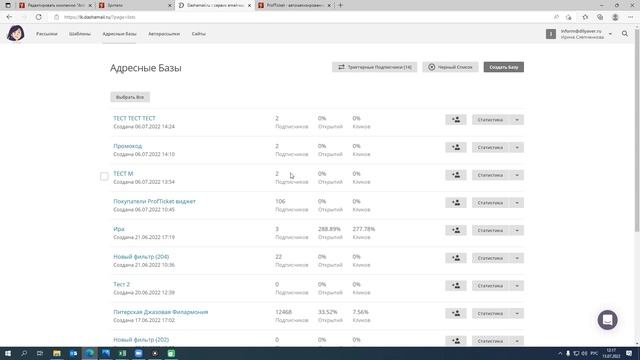Click the page vertical scrollbar
The width and height of the screenshot is (640, 360).
(x=637, y=131)
